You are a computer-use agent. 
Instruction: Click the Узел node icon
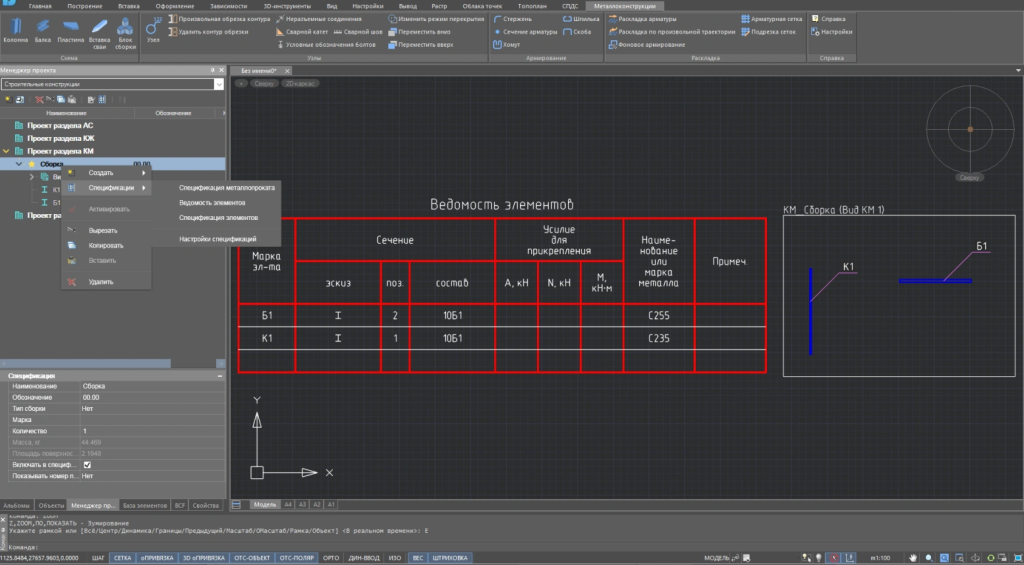pyautogui.click(x=153, y=29)
